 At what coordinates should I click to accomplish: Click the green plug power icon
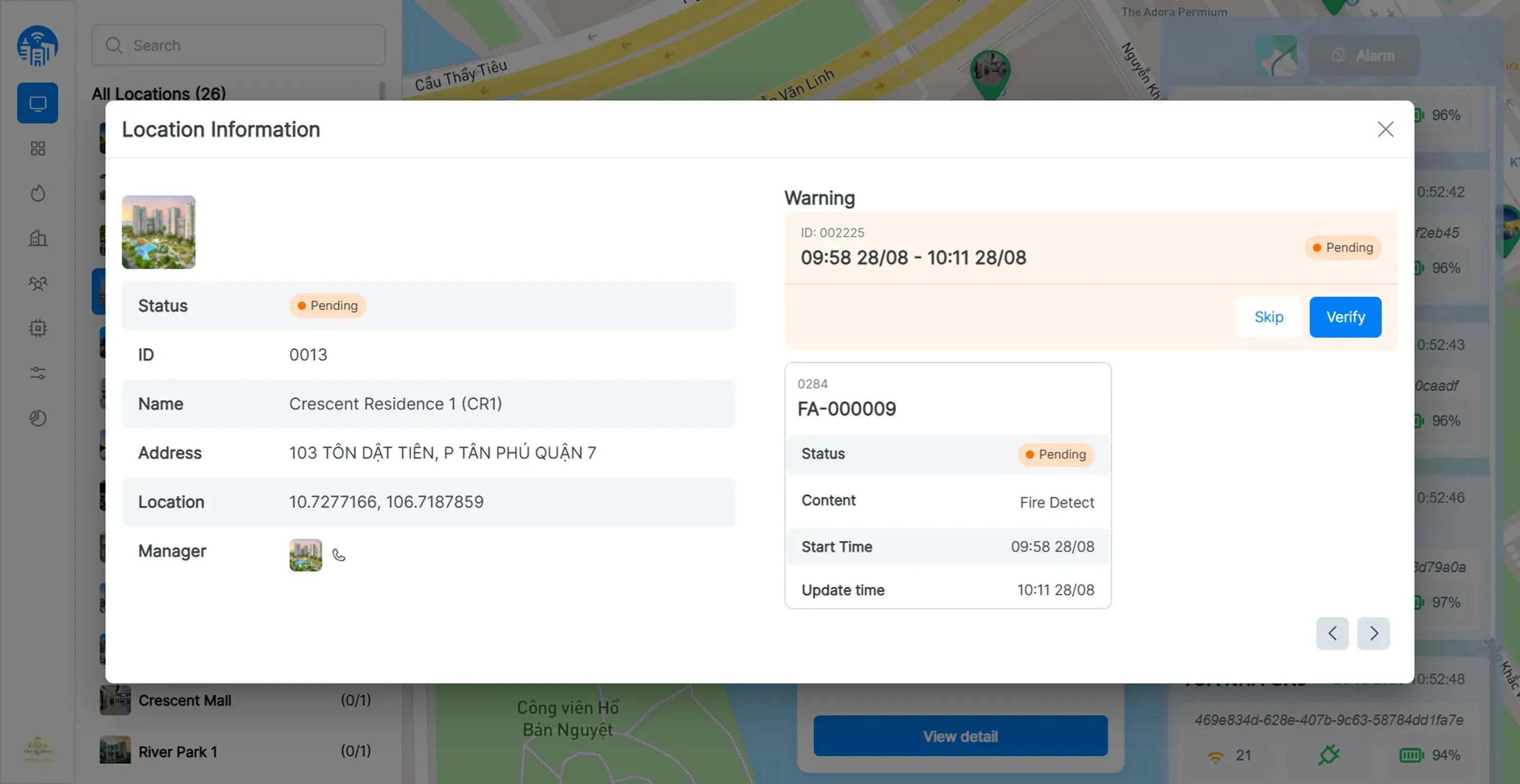click(1328, 755)
